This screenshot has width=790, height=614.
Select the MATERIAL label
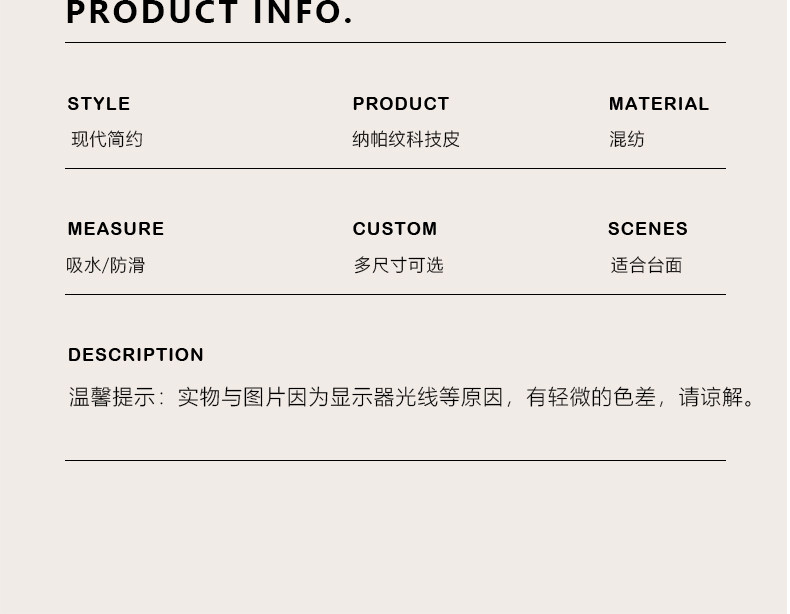(659, 104)
